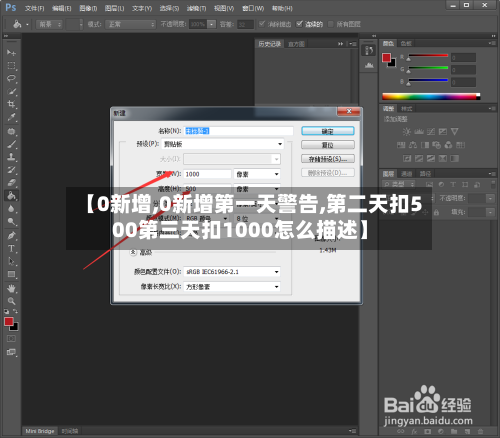This screenshot has height=438, width=500.
Task: Swap foreground and background colors in toolbox
Action: point(15,311)
